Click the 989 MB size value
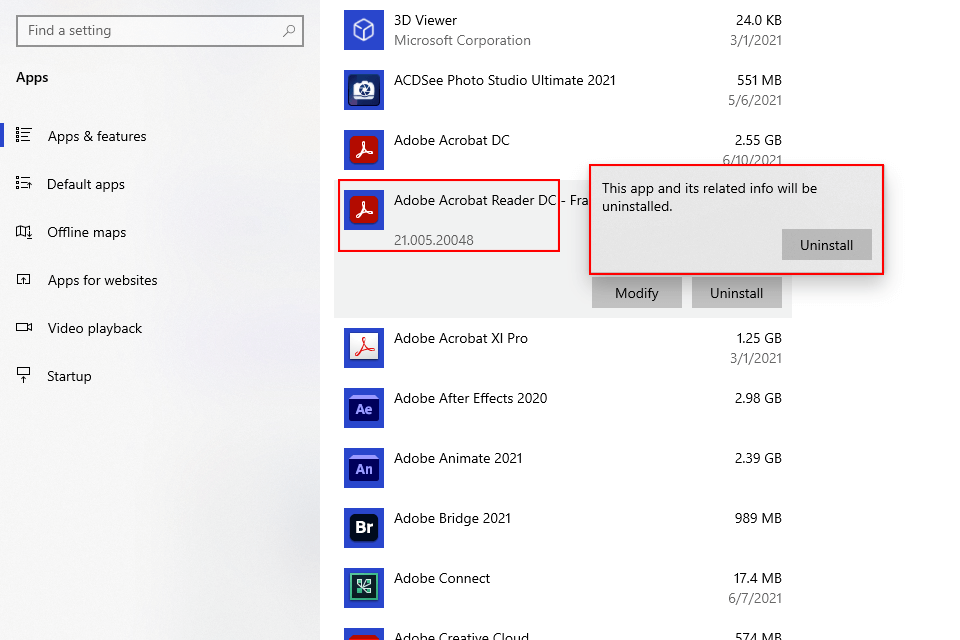The height and width of the screenshot is (640, 960). point(758,518)
